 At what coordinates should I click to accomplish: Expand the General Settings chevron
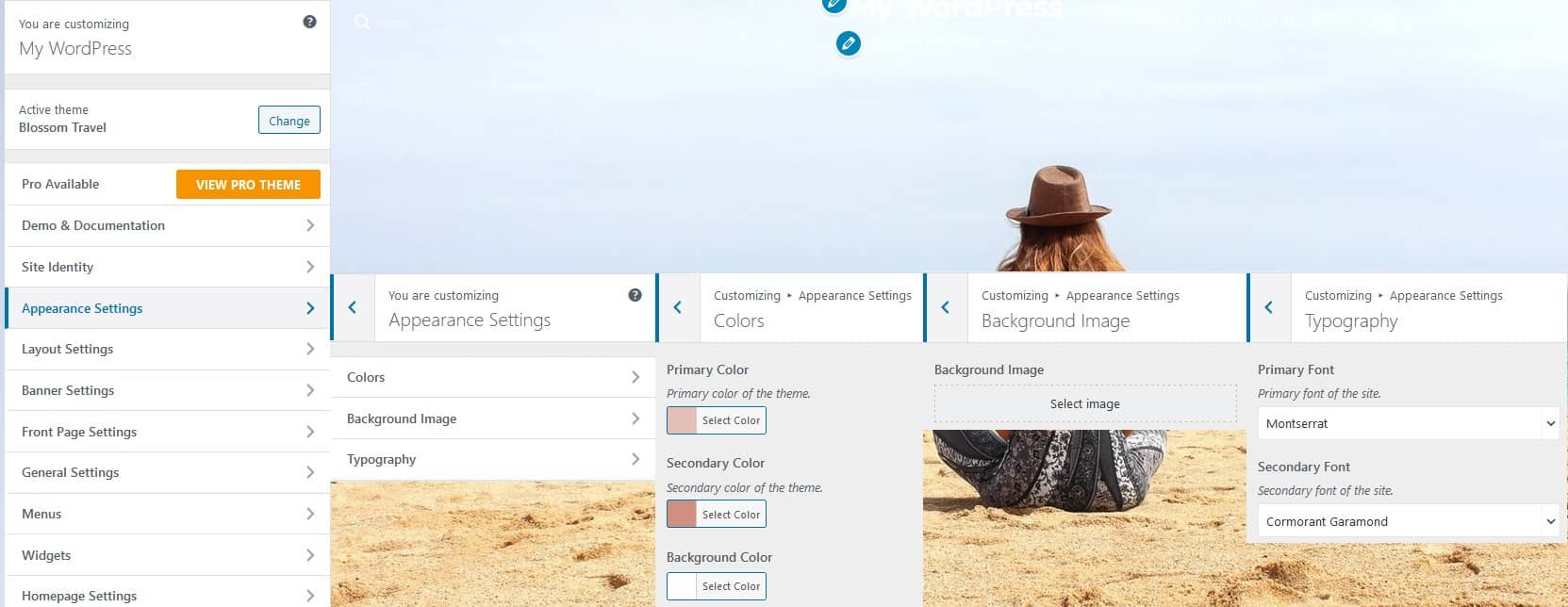310,472
